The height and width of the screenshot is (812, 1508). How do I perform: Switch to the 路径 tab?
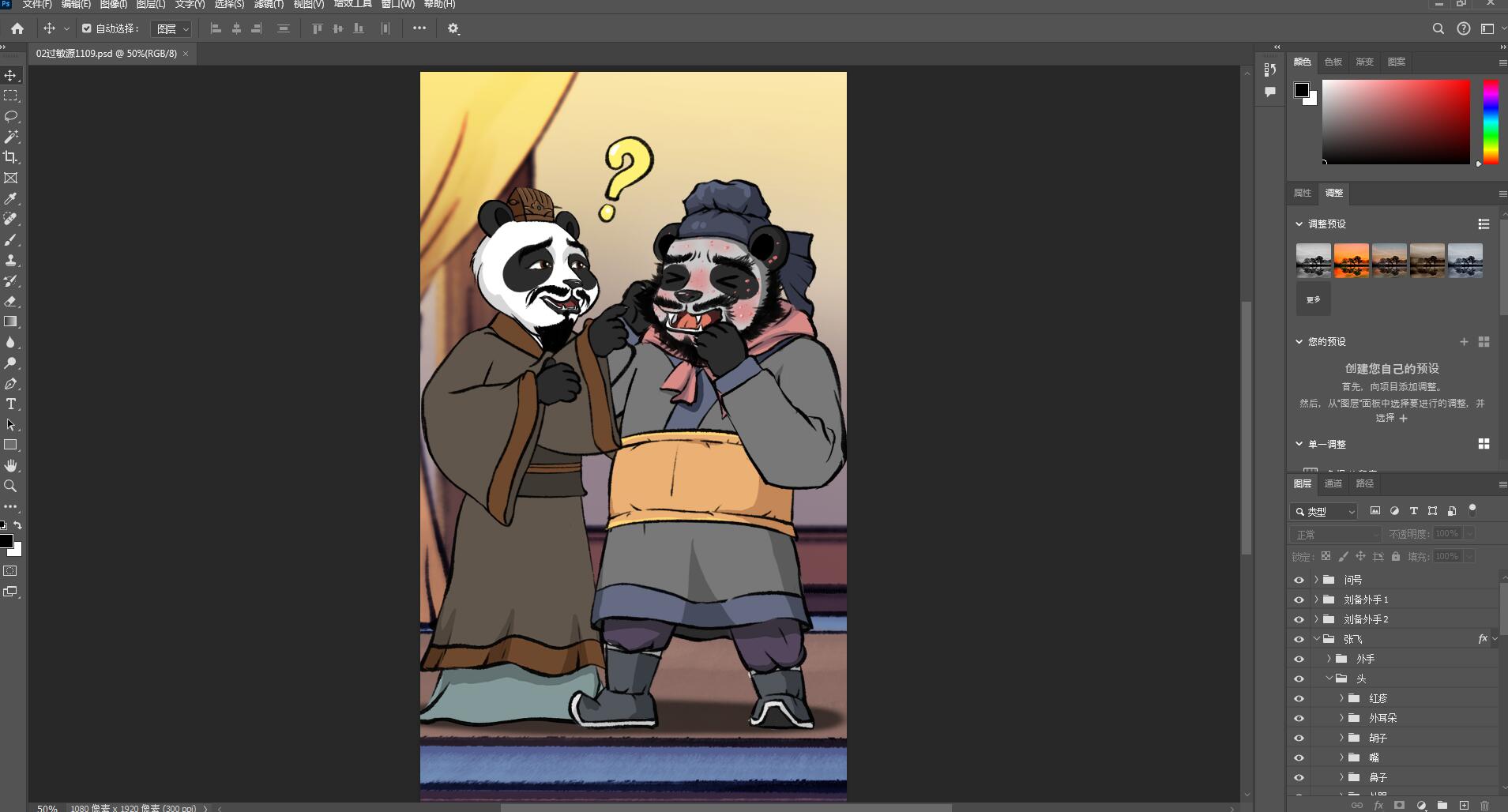click(1365, 483)
